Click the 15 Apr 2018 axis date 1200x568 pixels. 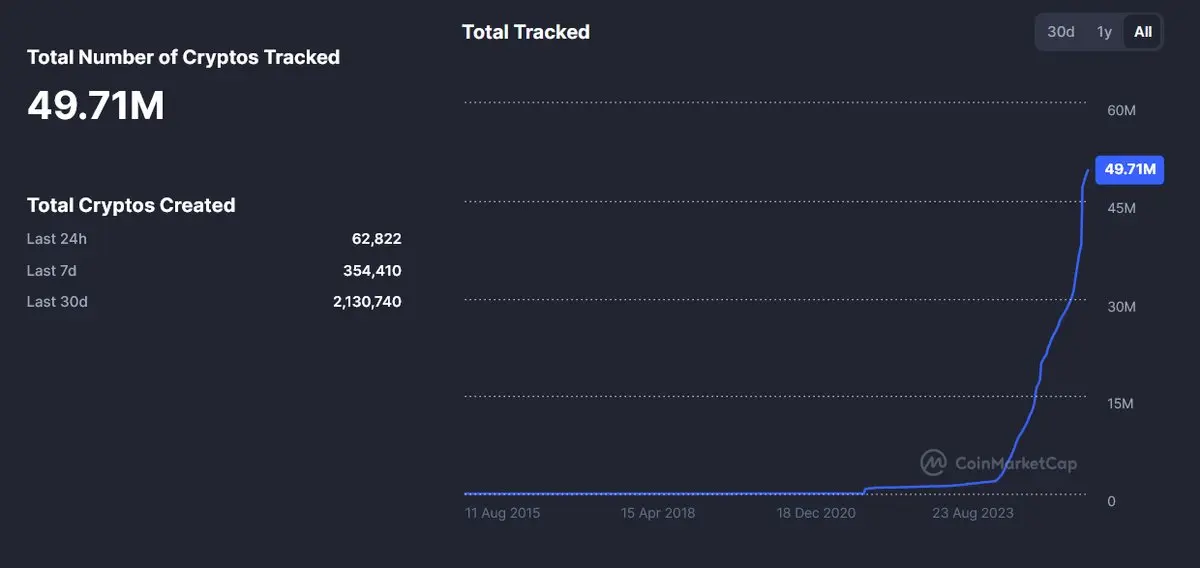(658, 513)
